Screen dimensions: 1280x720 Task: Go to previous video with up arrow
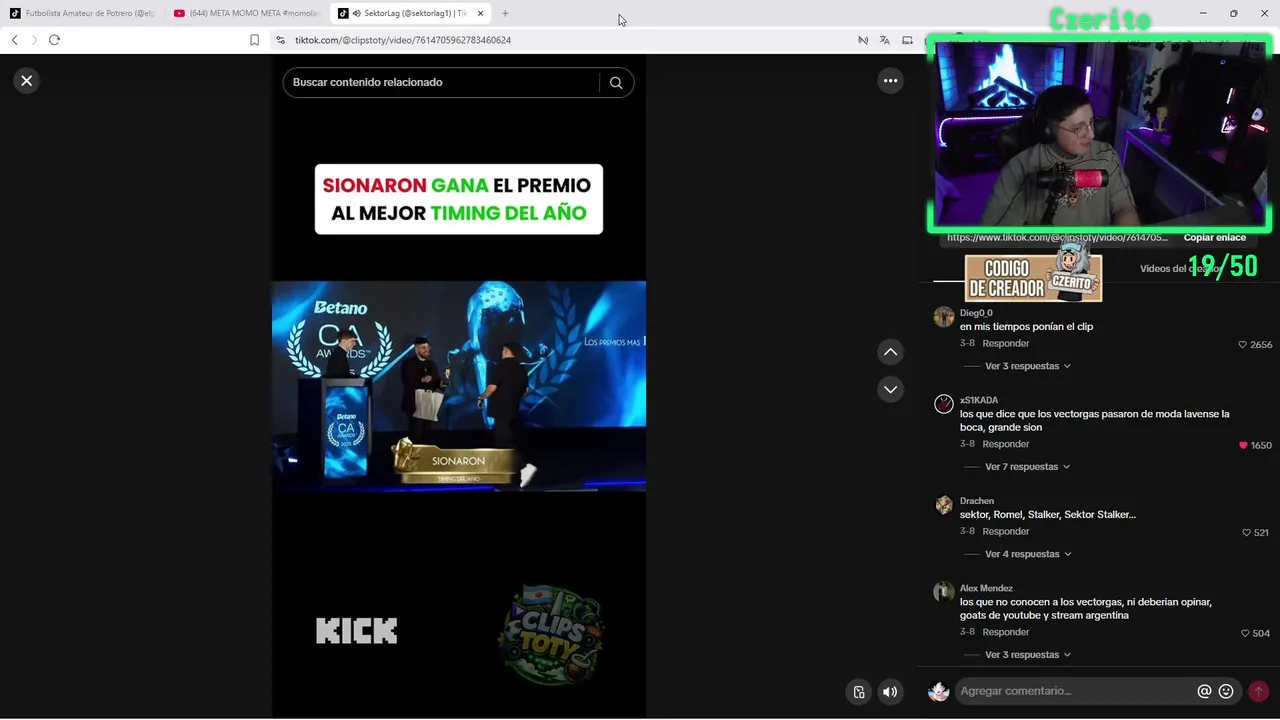[x=890, y=352]
